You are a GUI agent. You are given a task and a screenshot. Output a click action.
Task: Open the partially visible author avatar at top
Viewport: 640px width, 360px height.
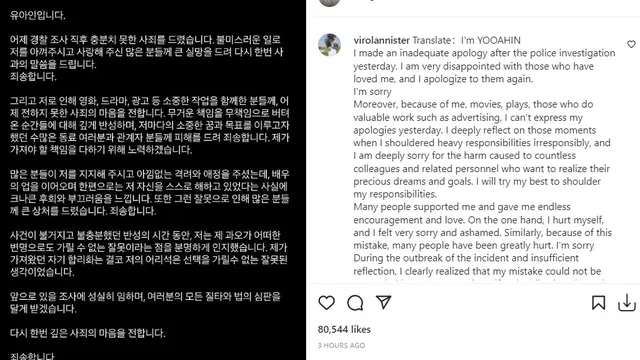pos(329,2)
